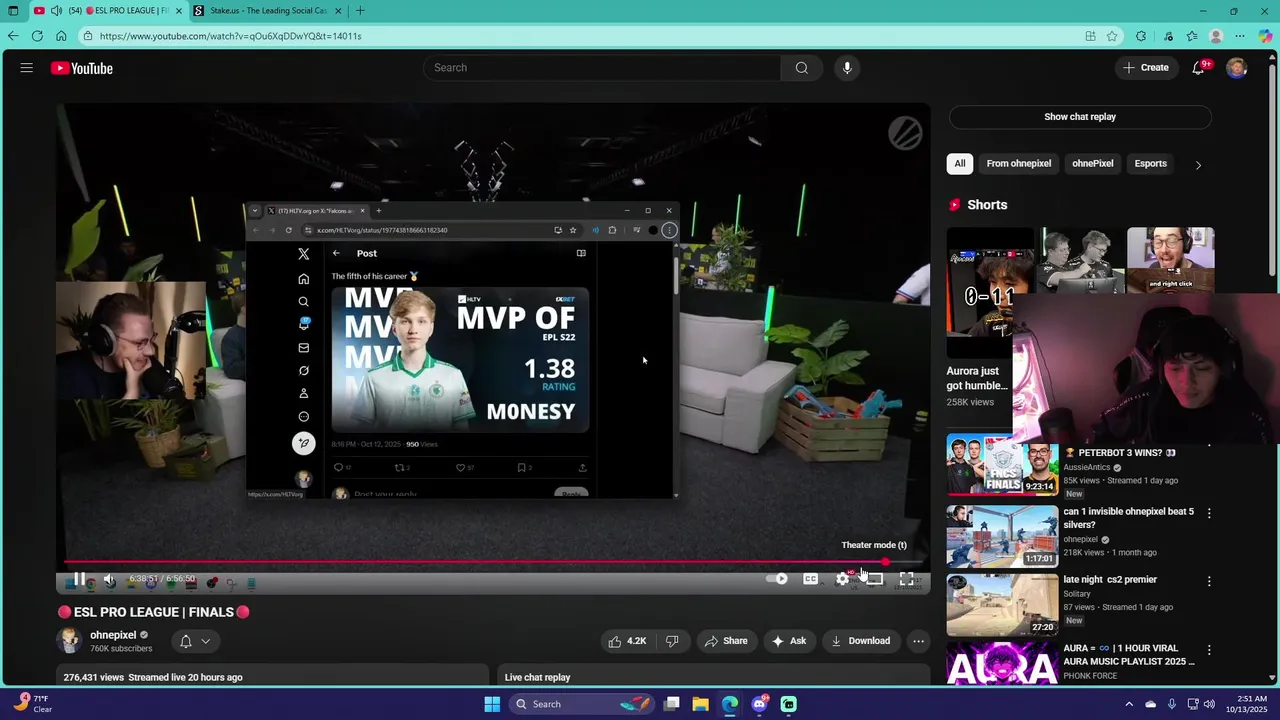Open the browser extensions puzzle icon
This screenshot has width=1280, height=720.
[1141, 36]
